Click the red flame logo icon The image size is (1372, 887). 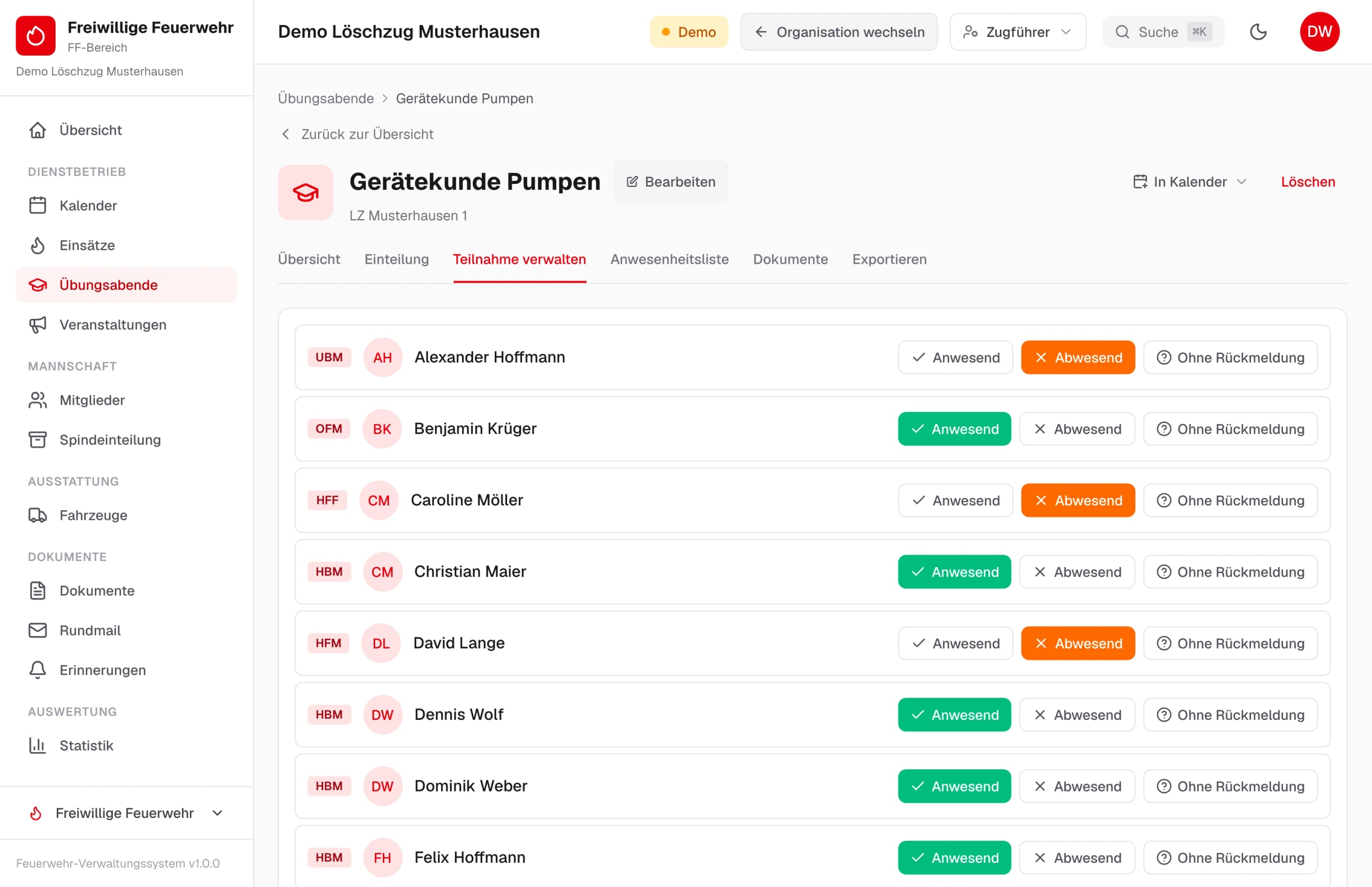36,36
